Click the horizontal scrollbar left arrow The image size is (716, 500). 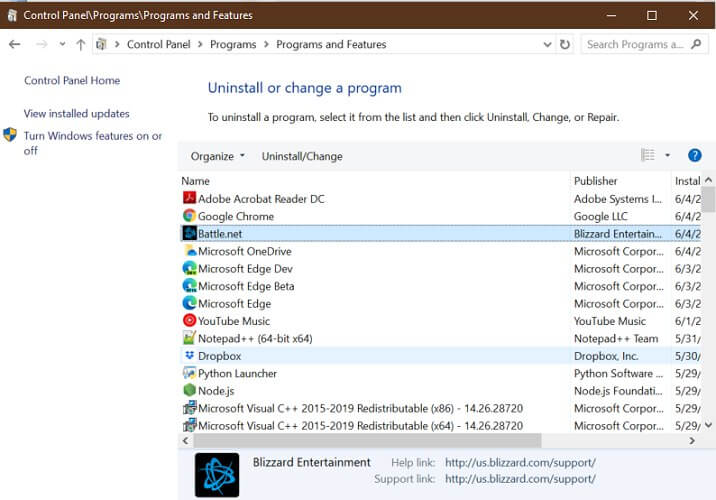pyautogui.click(x=185, y=441)
